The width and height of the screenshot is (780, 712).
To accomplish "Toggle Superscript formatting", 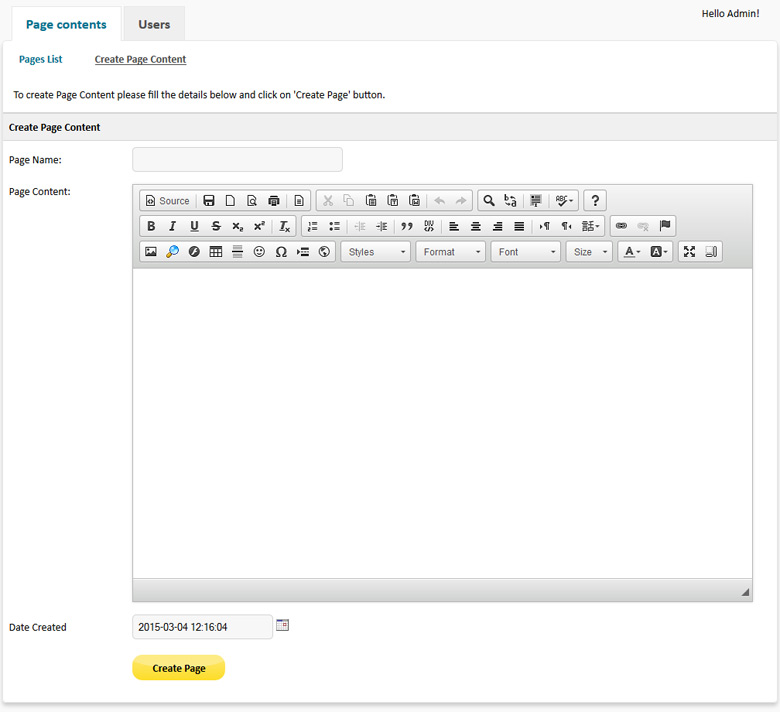I will point(259,226).
